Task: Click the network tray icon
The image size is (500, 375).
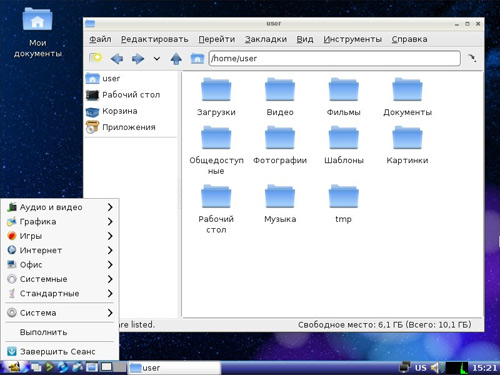Action: point(405,367)
